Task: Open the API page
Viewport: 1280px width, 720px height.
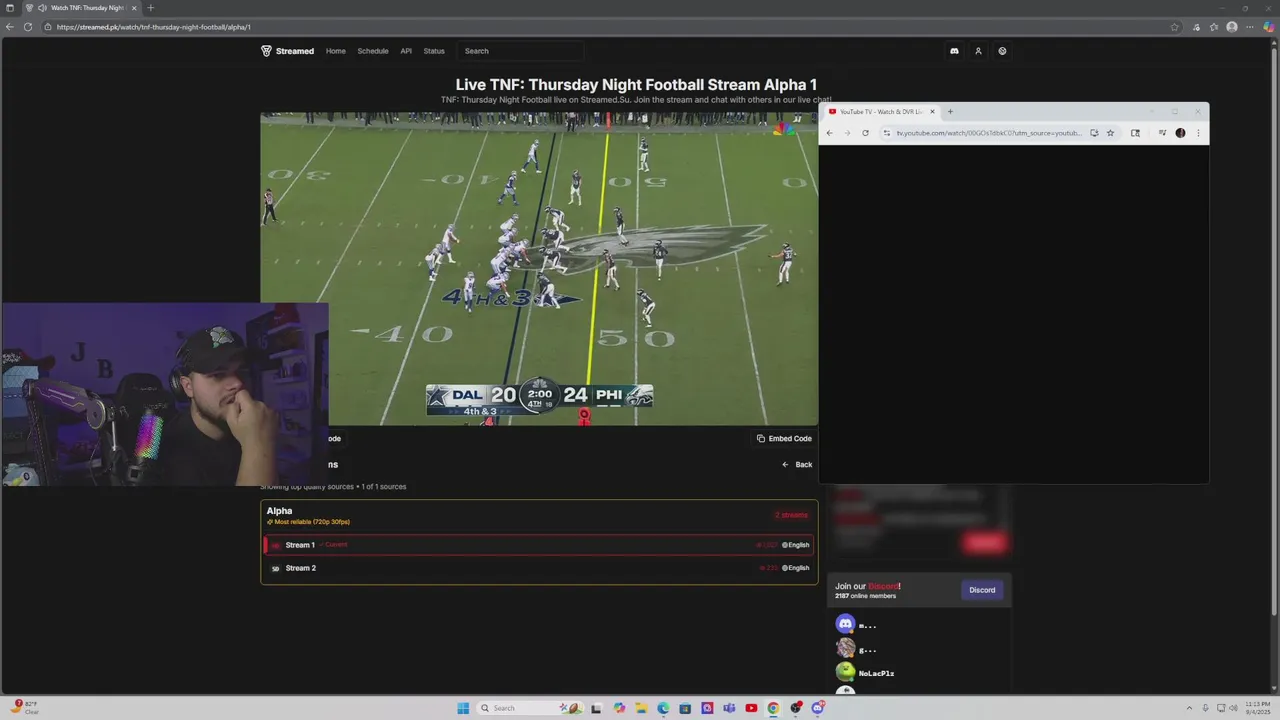Action: [406, 51]
